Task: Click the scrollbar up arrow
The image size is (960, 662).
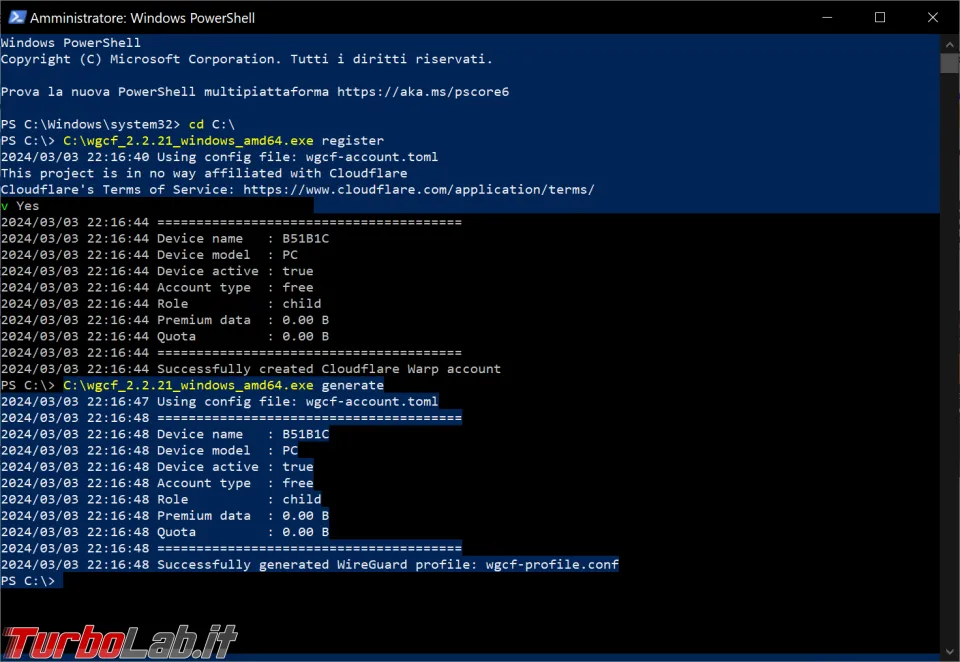Action: [950, 44]
